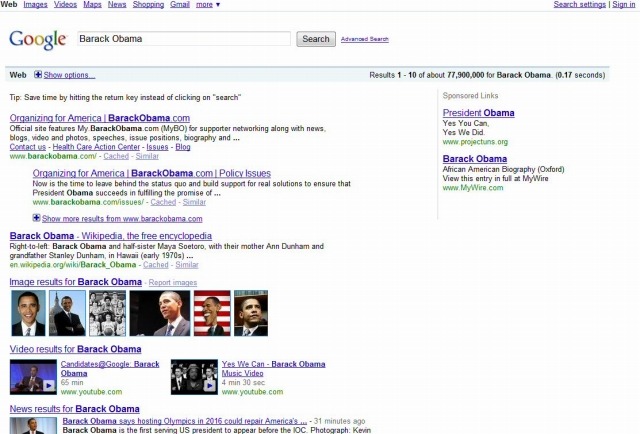Click the Google logo

[38, 40]
